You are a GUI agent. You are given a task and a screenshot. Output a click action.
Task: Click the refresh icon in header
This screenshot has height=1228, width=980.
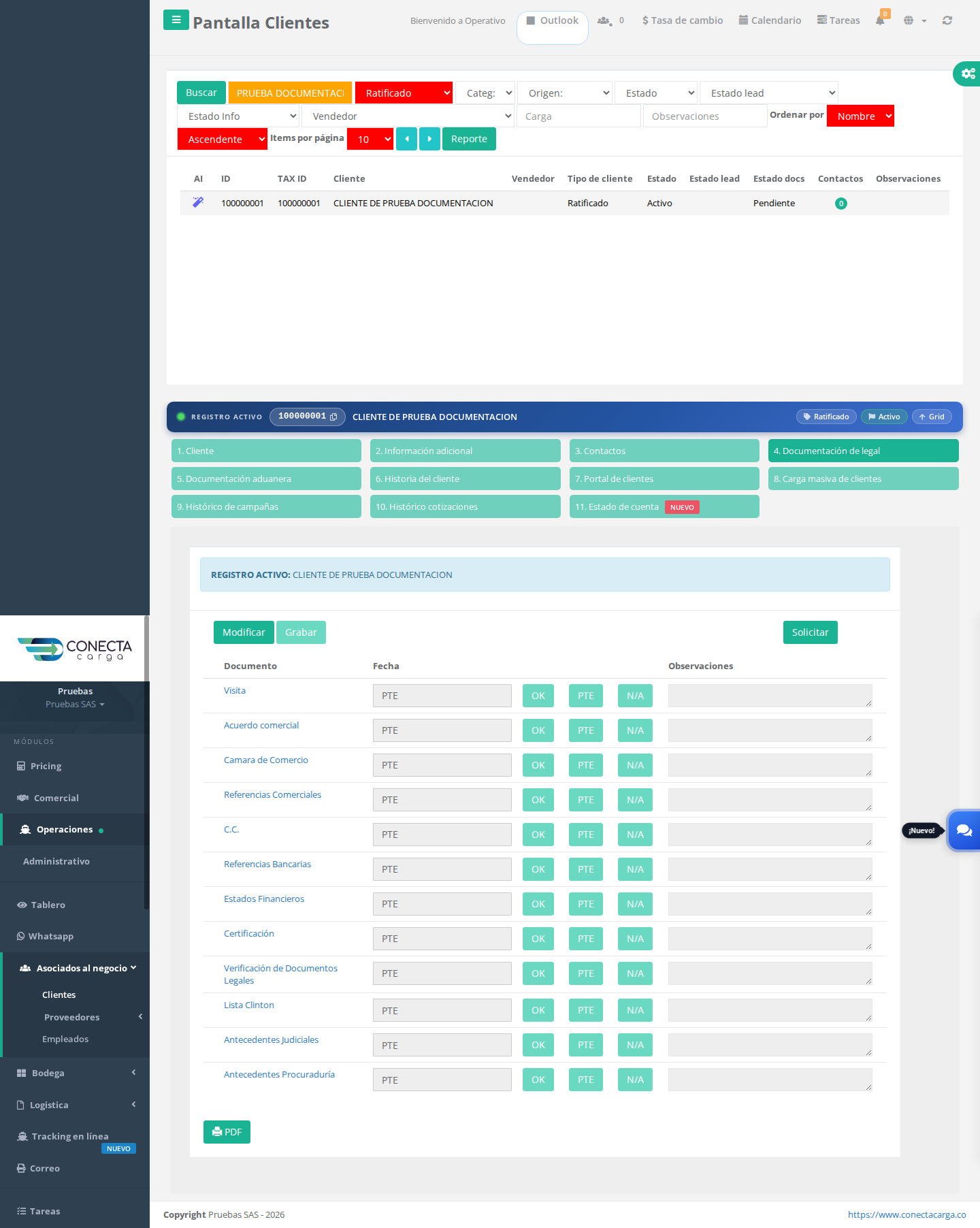click(947, 20)
